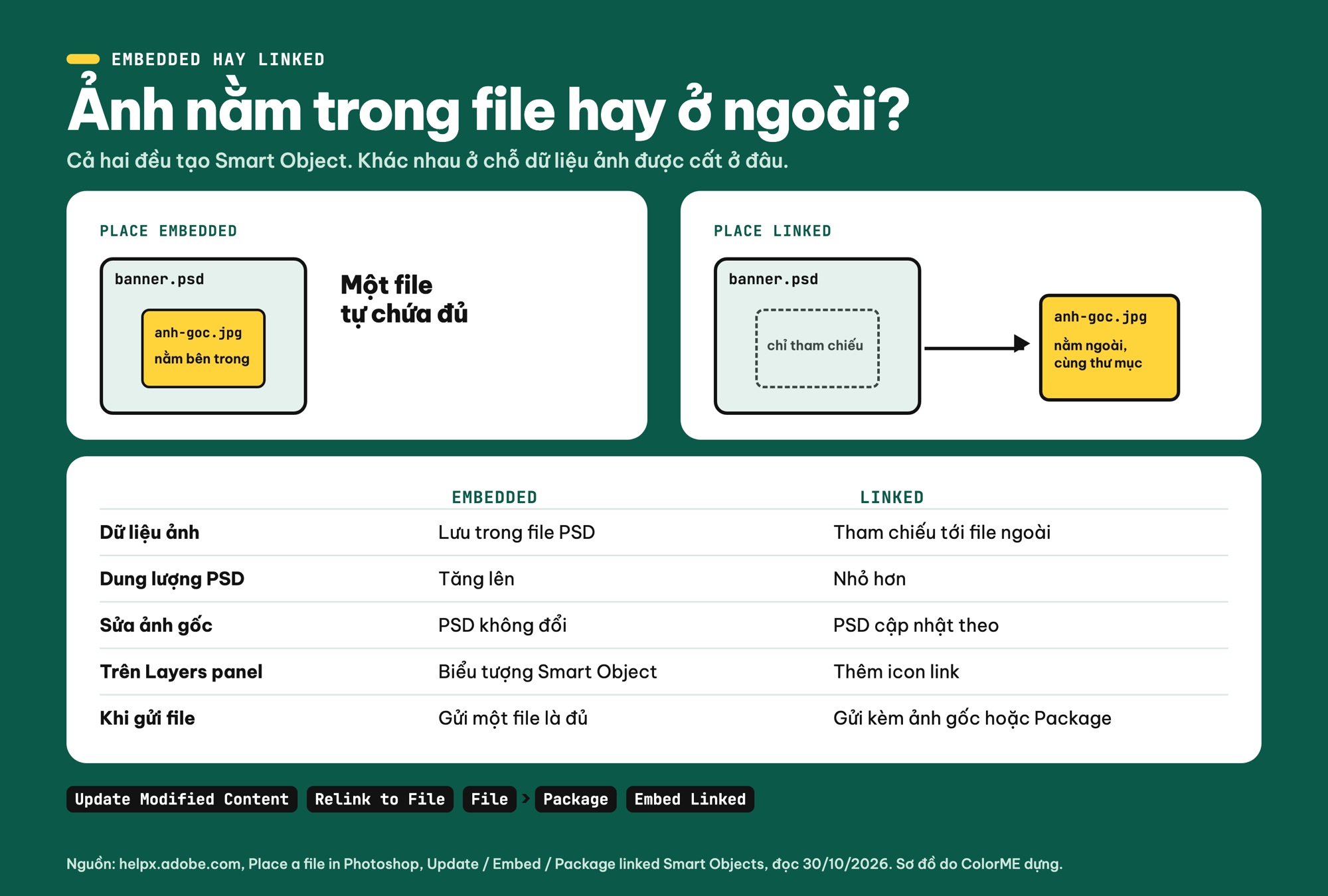Click the 'Tham chiếu tới file ngoài' cell
This screenshot has height=896, width=1328.
[x=942, y=532]
